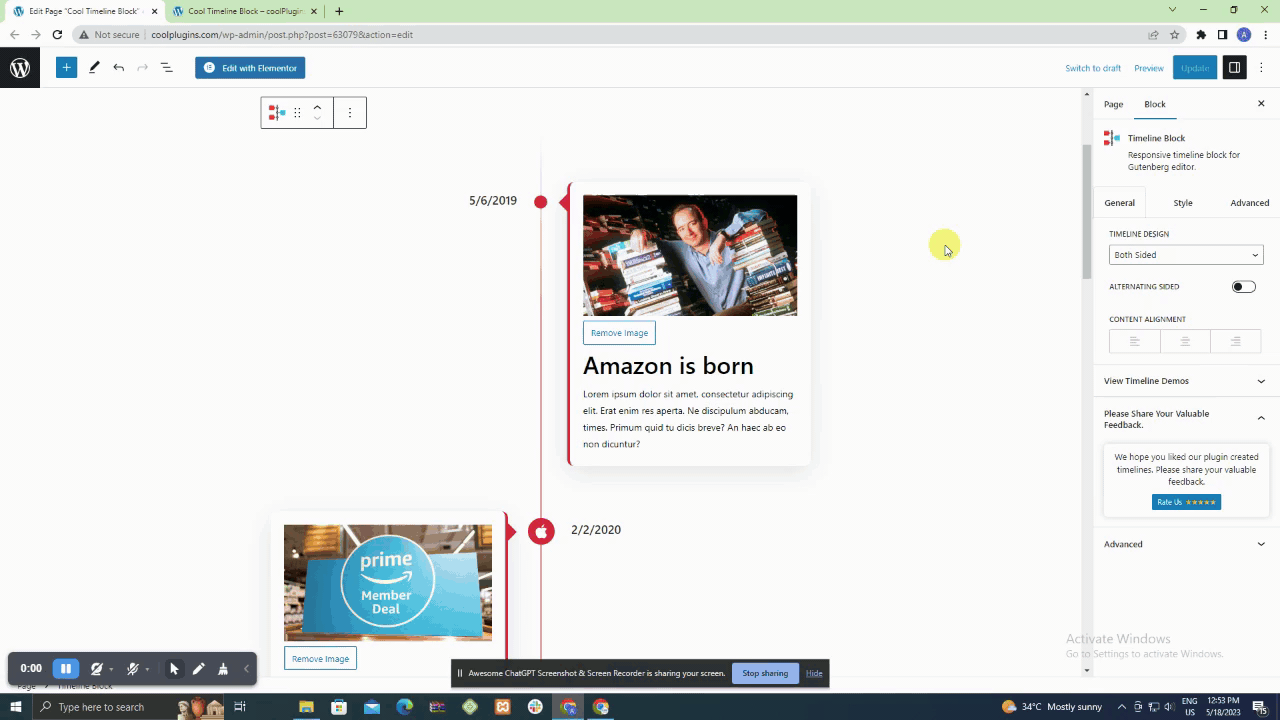Open the webcam options dropdown arrow

[x=111, y=669]
